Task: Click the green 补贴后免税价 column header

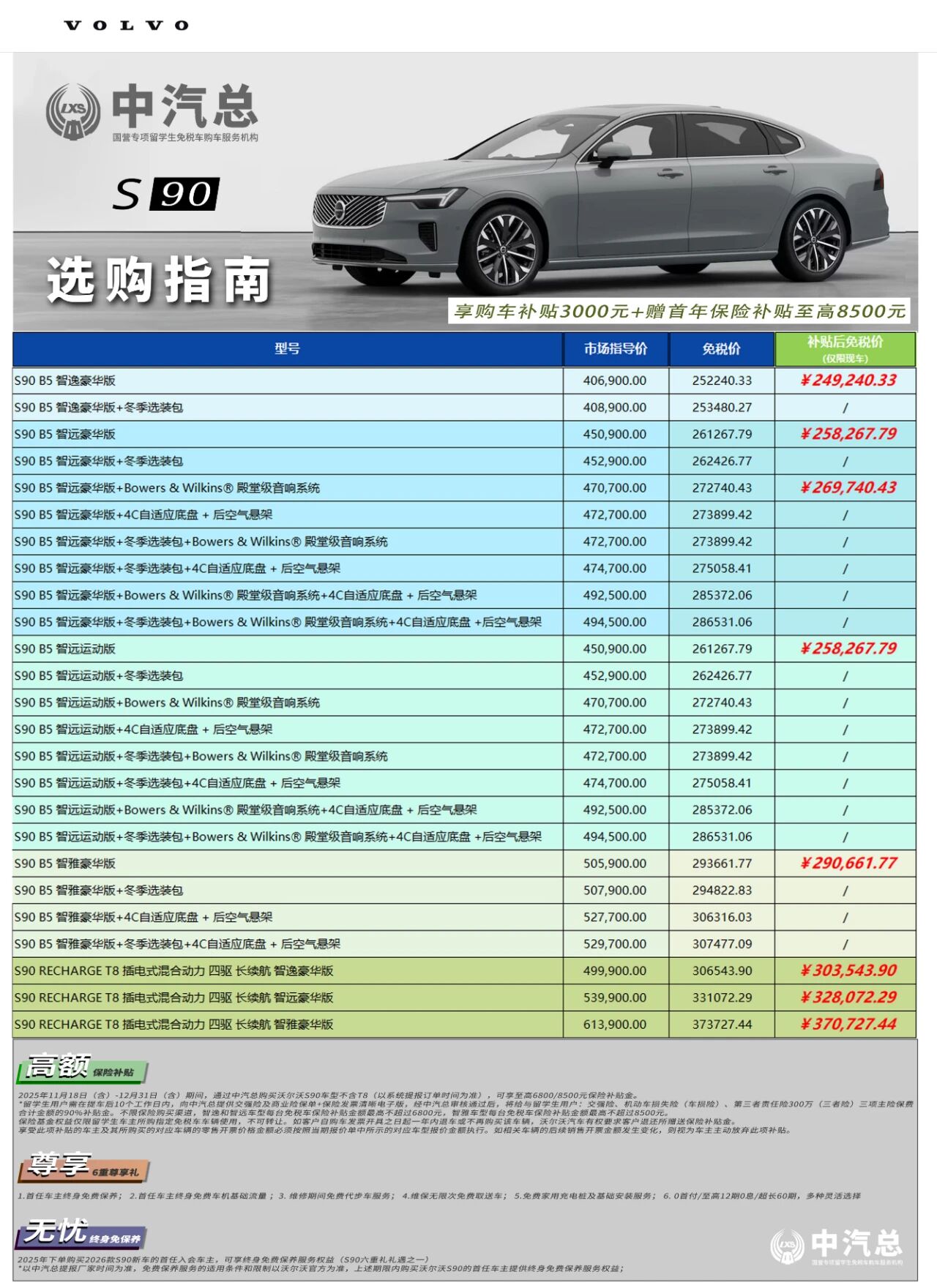Action: coord(845,349)
